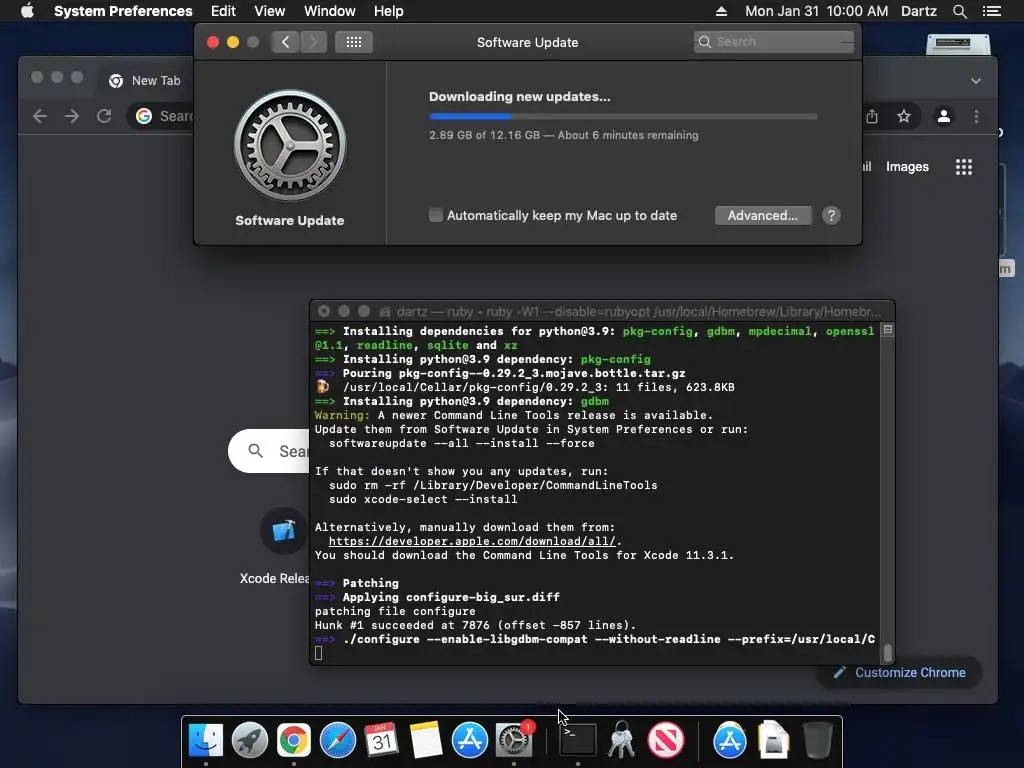Open the System Preferences menu
Image resolution: width=1024 pixels, height=768 pixels.
(x=123, y=11)
